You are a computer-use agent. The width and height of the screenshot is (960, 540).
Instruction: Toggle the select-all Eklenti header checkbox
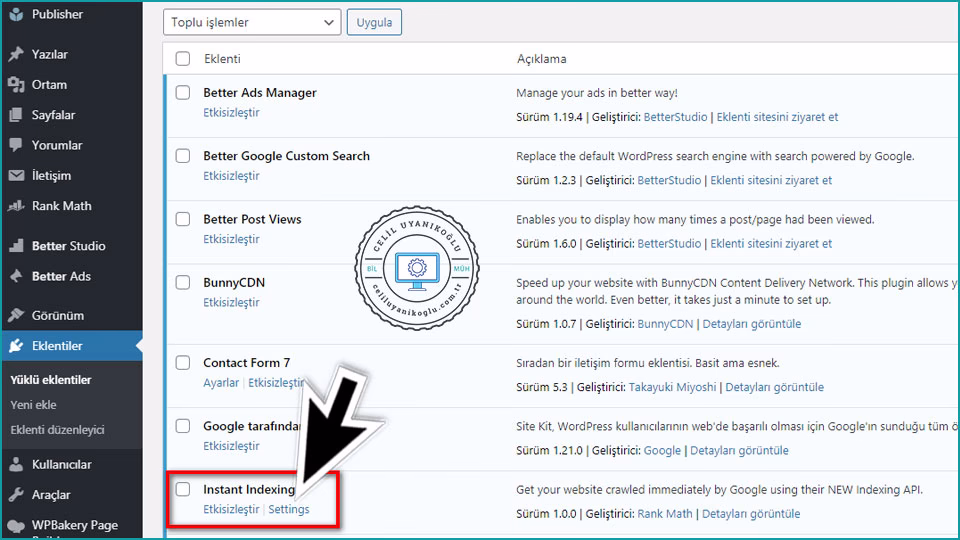(182, 59)
